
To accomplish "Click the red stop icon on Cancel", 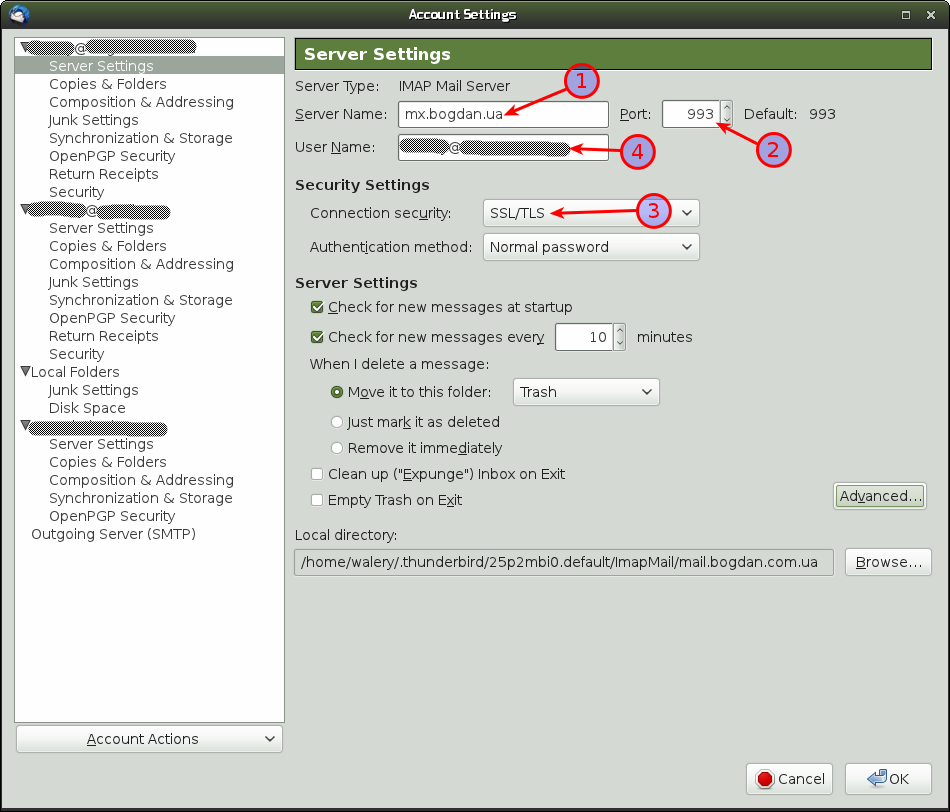I will click(x=765, y=779).
